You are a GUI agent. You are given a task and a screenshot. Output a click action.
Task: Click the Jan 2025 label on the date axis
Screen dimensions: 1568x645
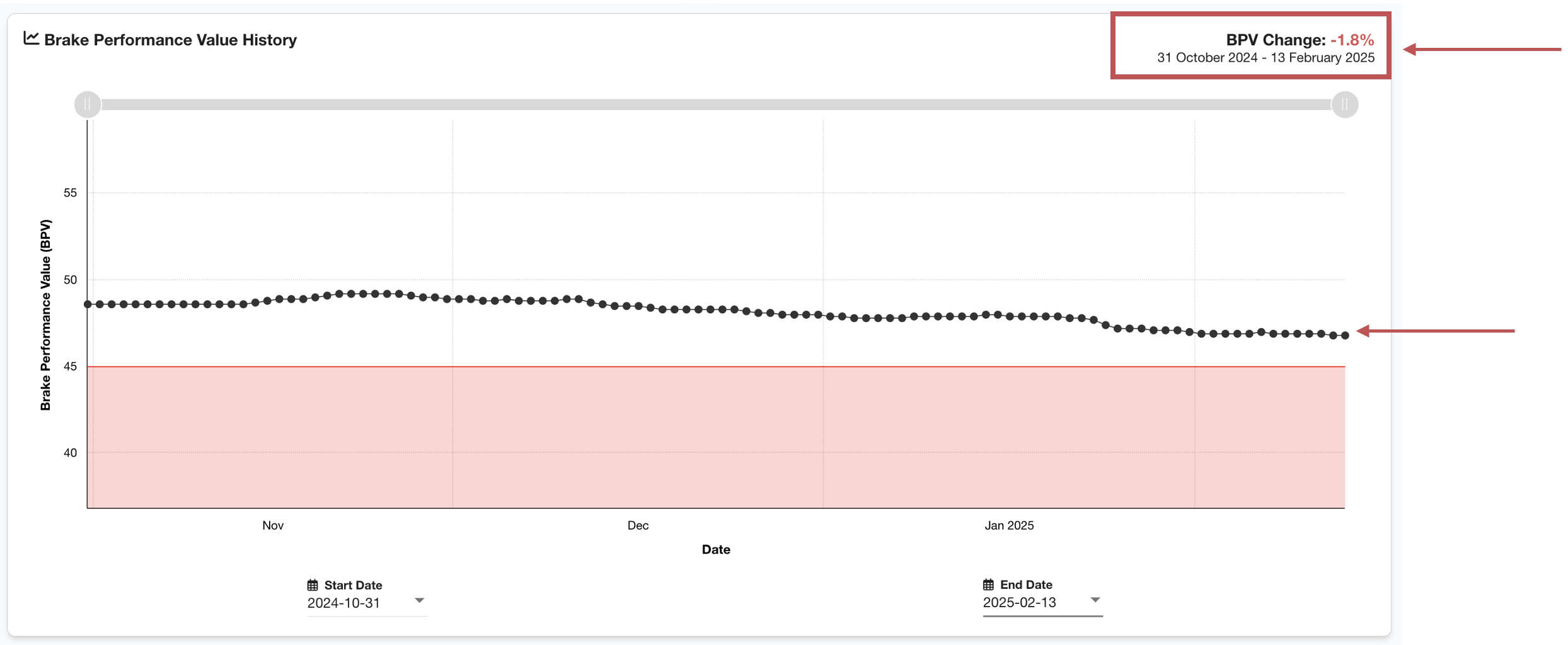click(x=1009, y=525)
